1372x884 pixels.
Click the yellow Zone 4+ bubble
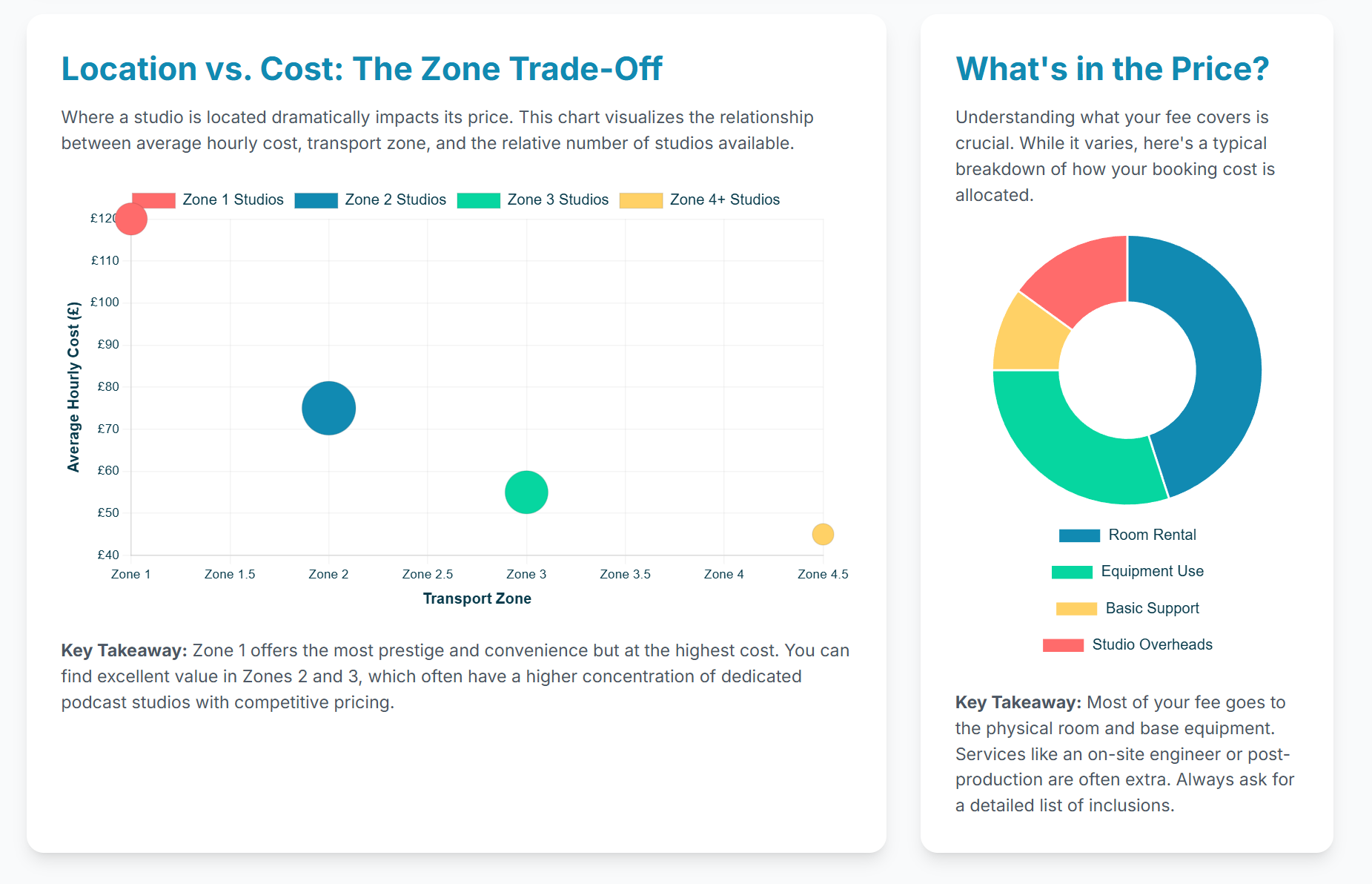[x=823, y=534]
